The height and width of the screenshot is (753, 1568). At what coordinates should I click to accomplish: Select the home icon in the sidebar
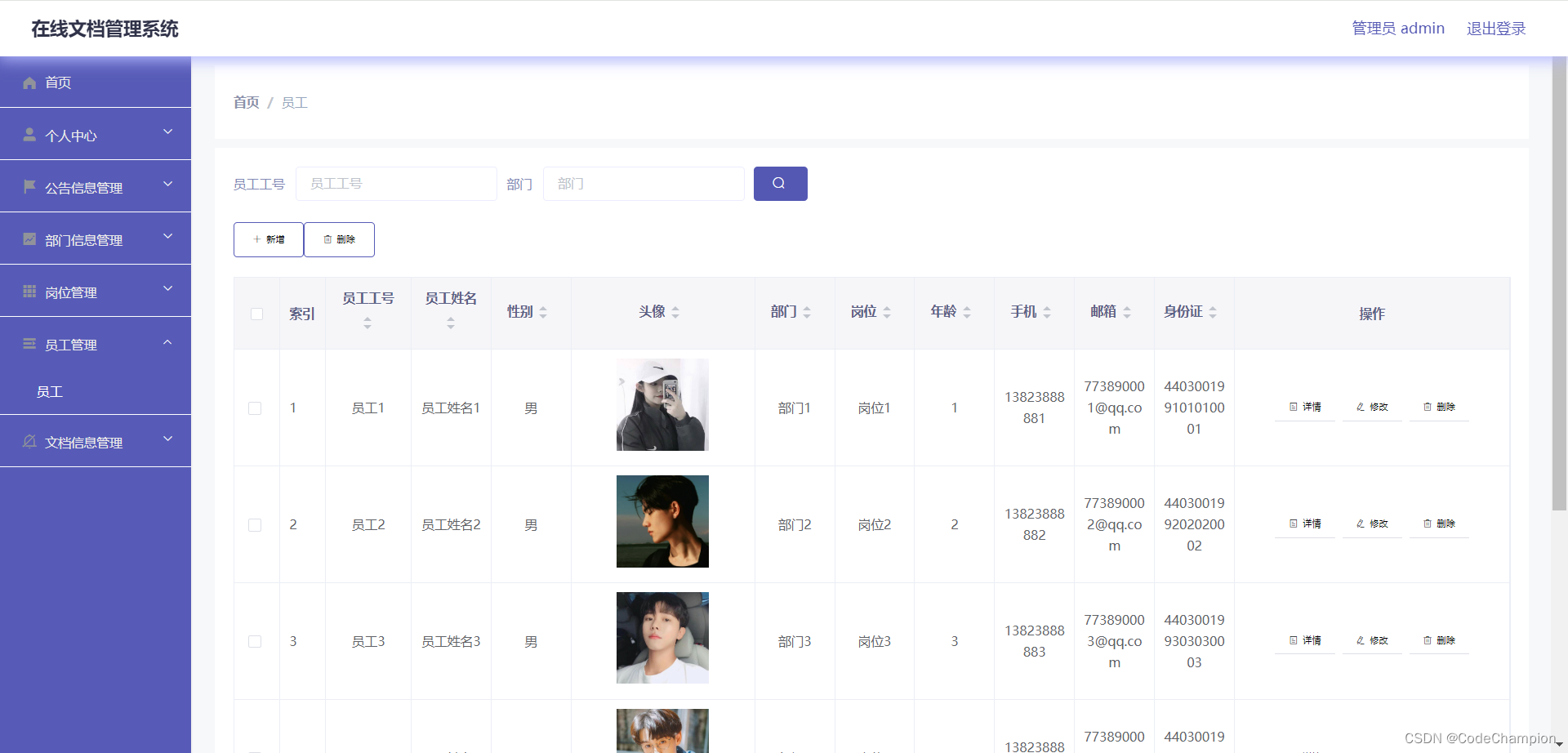pos(29,82)
